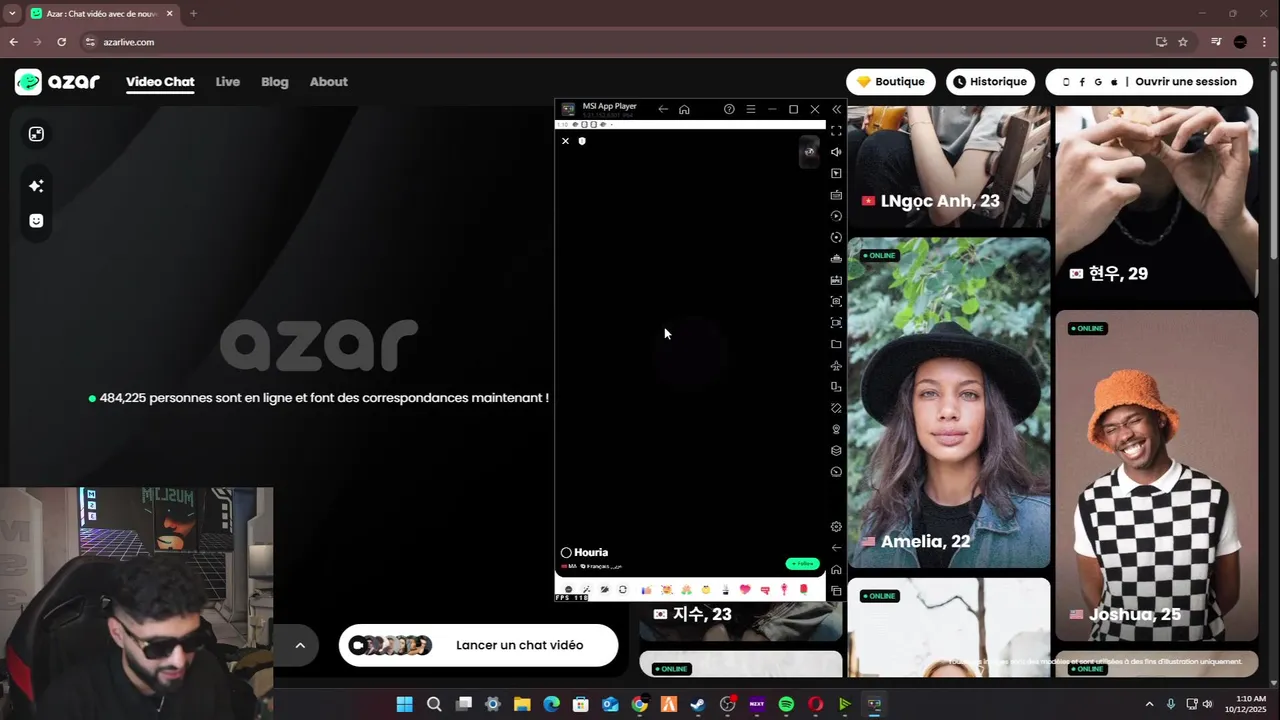Open the Boutique shop

891,82
